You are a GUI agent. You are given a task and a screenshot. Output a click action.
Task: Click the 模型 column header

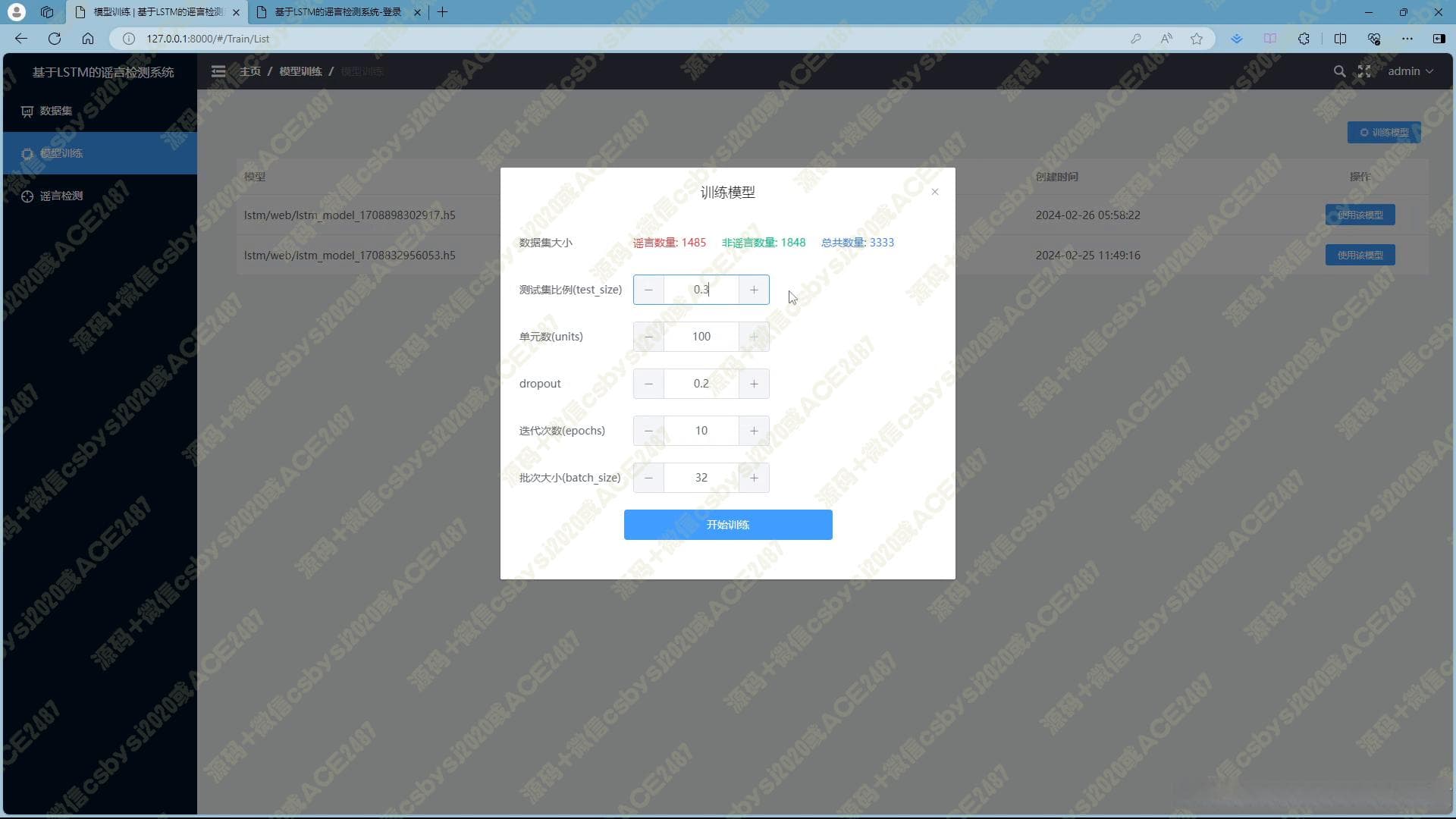(x=255, y=177)
